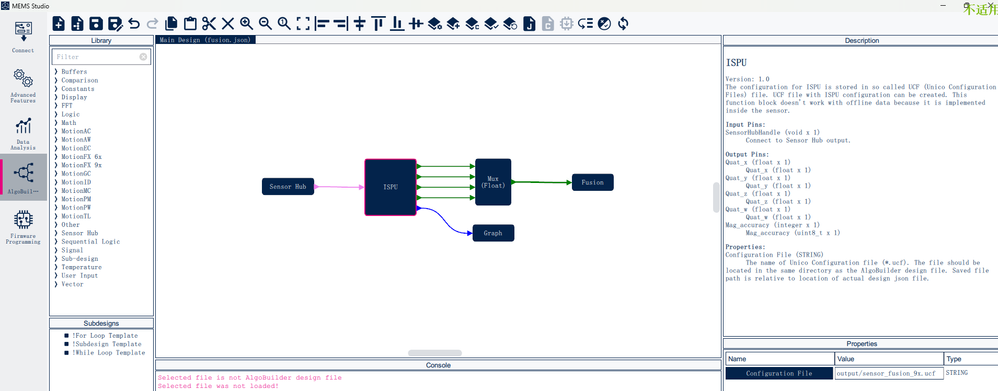Select the Mux (Float) block

click(493, 181)
